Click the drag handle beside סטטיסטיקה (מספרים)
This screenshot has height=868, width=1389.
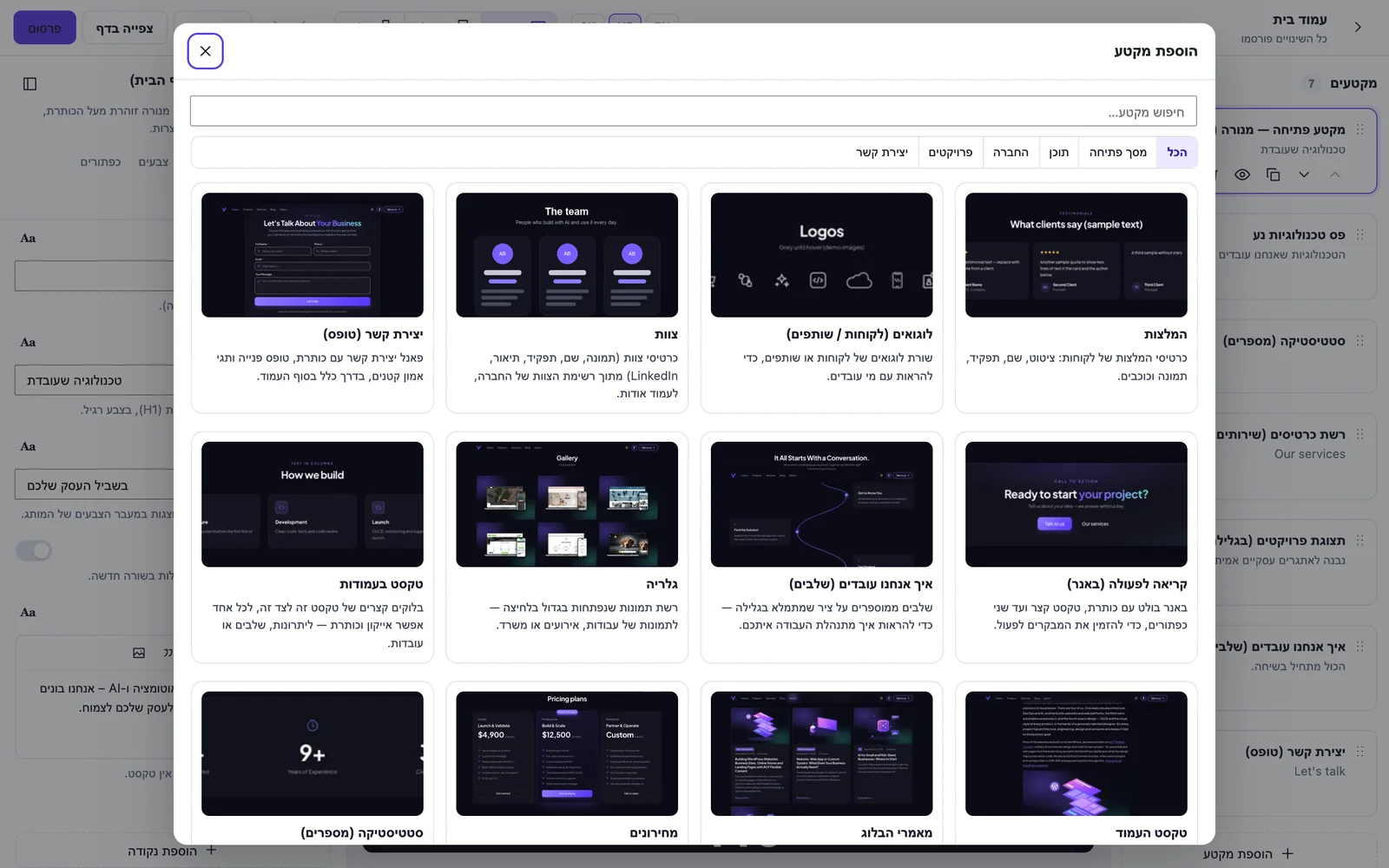[x=1360, y=340]
